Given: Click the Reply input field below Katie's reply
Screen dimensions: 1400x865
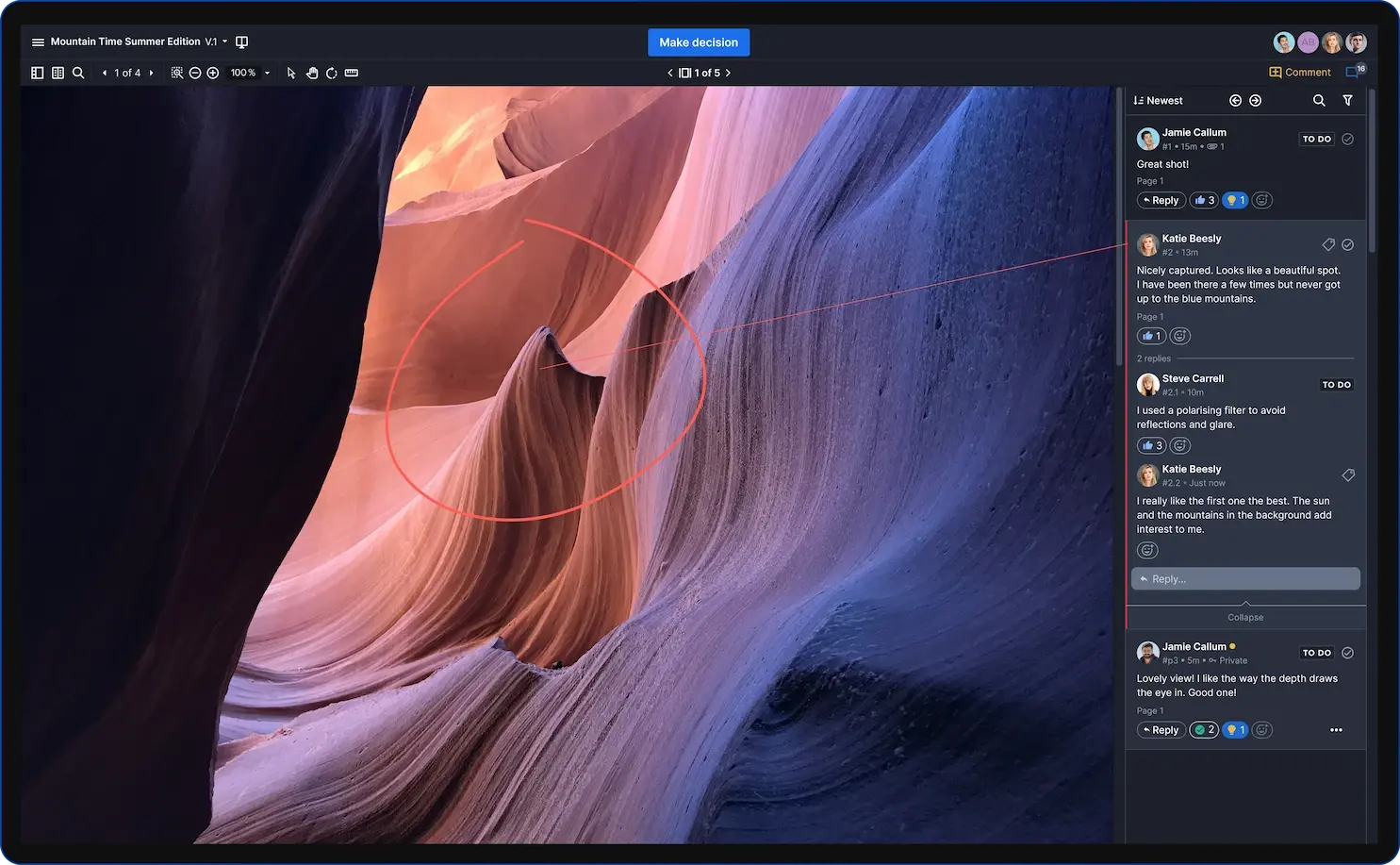Looking at the screenshot, I should (1245, 578).
